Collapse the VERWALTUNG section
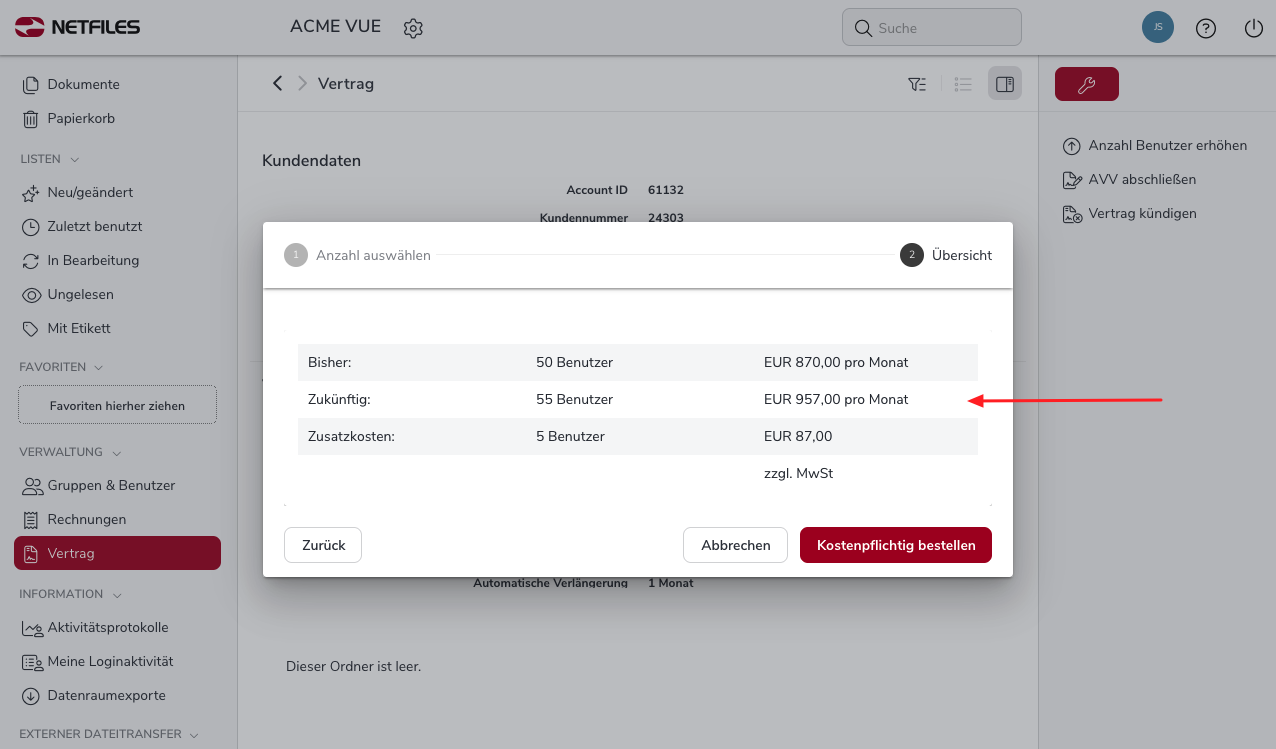The height and width of the screenshot is (749, 1276). point(116,452)
